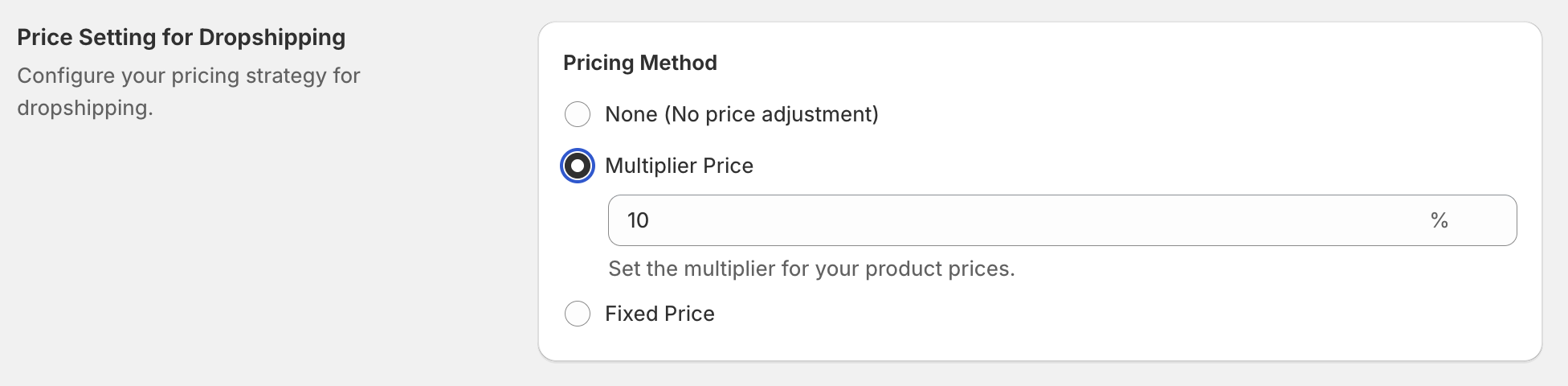Select the None (No price adjustment) radio button
This screenshot has height=386, width=1568.
(x=578, y=114)
